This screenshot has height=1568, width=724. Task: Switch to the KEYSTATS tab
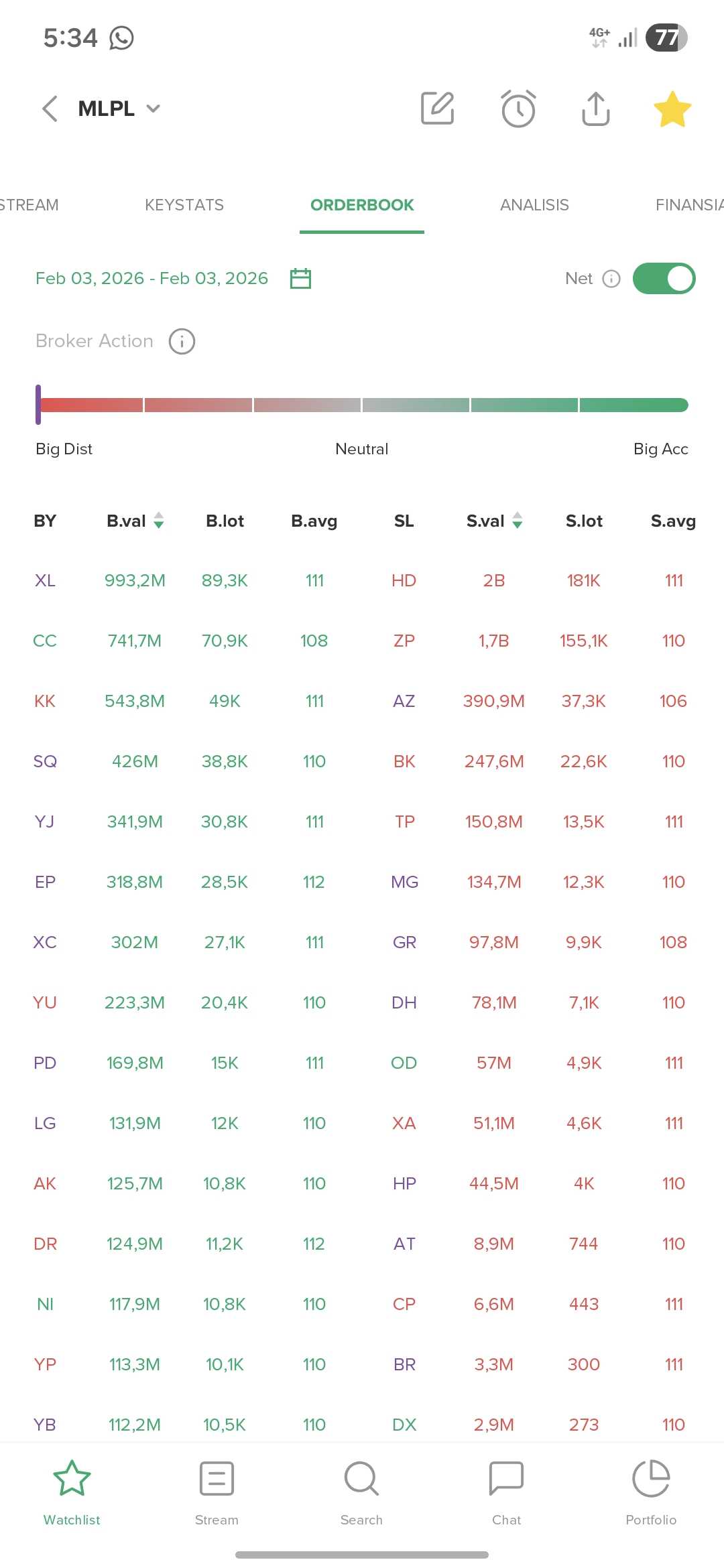(x=184, y=205)
